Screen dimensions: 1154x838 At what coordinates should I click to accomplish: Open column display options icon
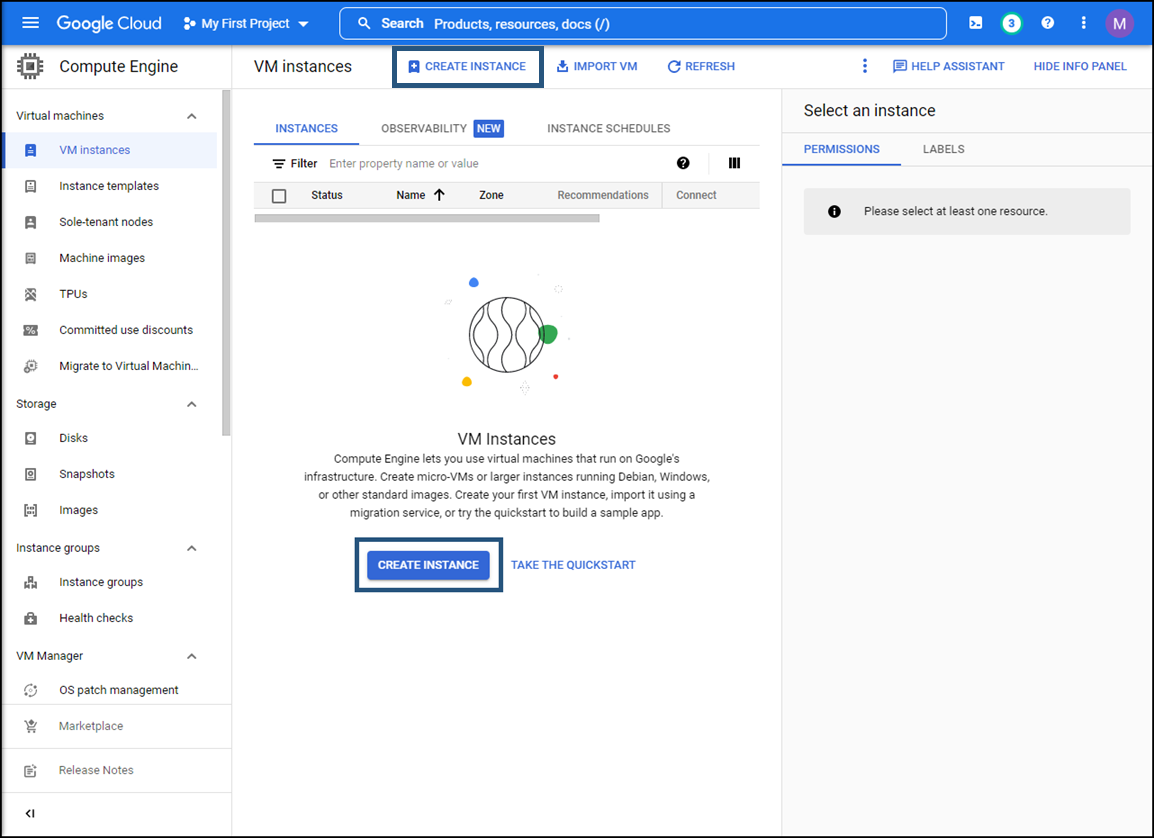(734, 163)
